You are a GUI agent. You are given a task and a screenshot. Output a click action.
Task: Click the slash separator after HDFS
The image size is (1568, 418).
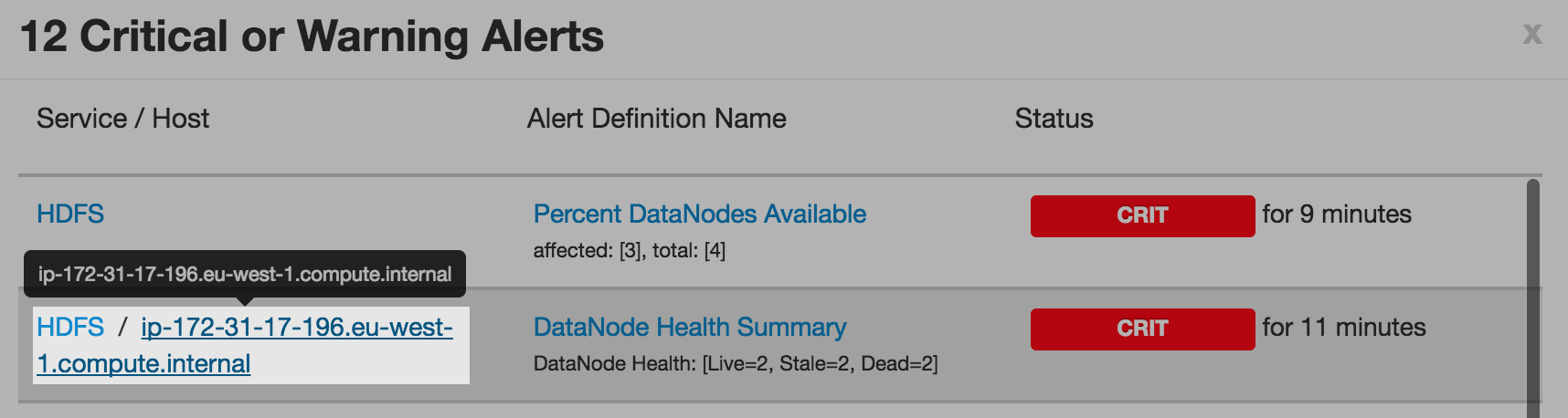click(122, 328)
